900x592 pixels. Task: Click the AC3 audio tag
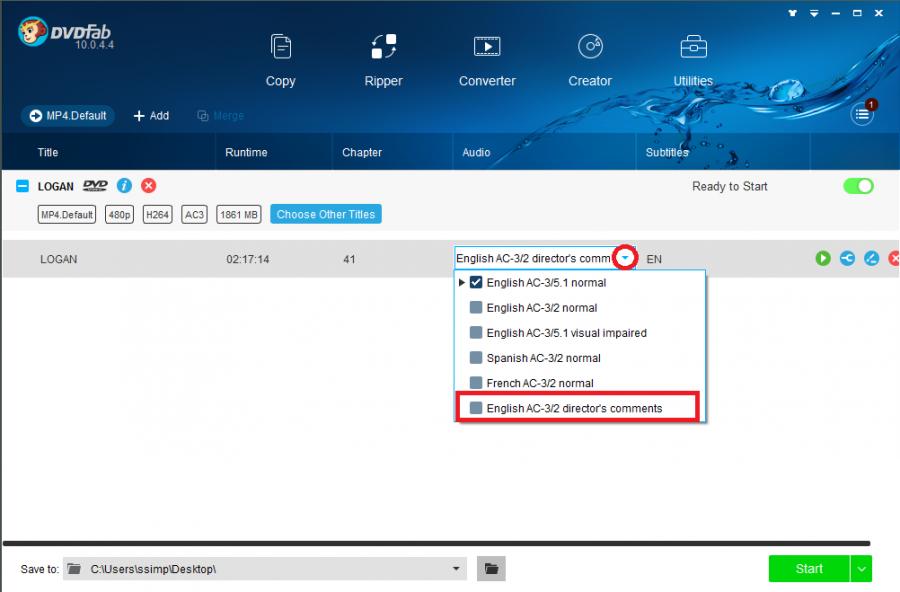194,215
